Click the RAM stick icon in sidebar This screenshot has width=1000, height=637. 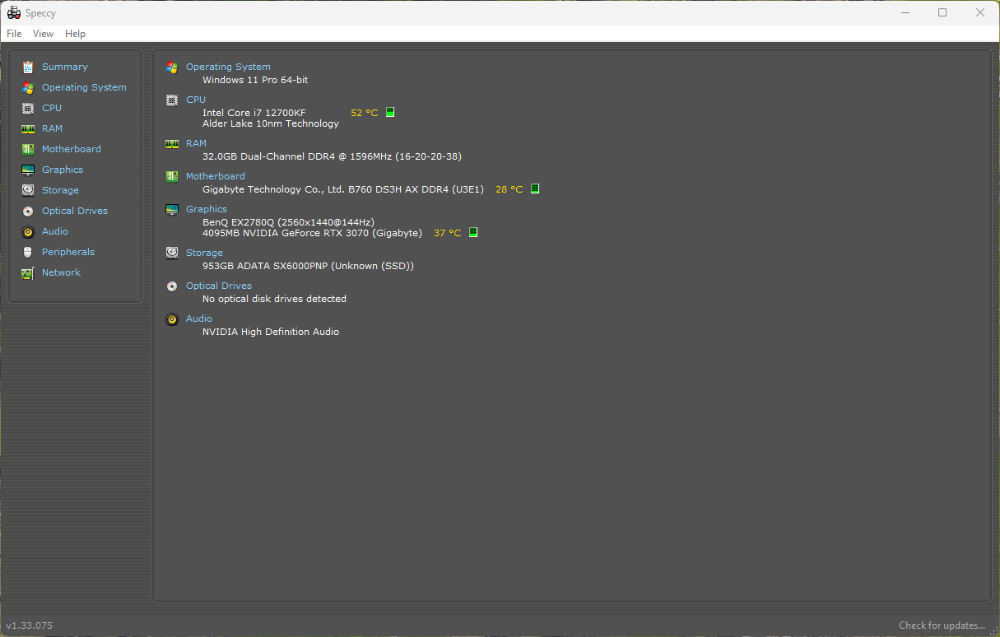coord(27,129)
